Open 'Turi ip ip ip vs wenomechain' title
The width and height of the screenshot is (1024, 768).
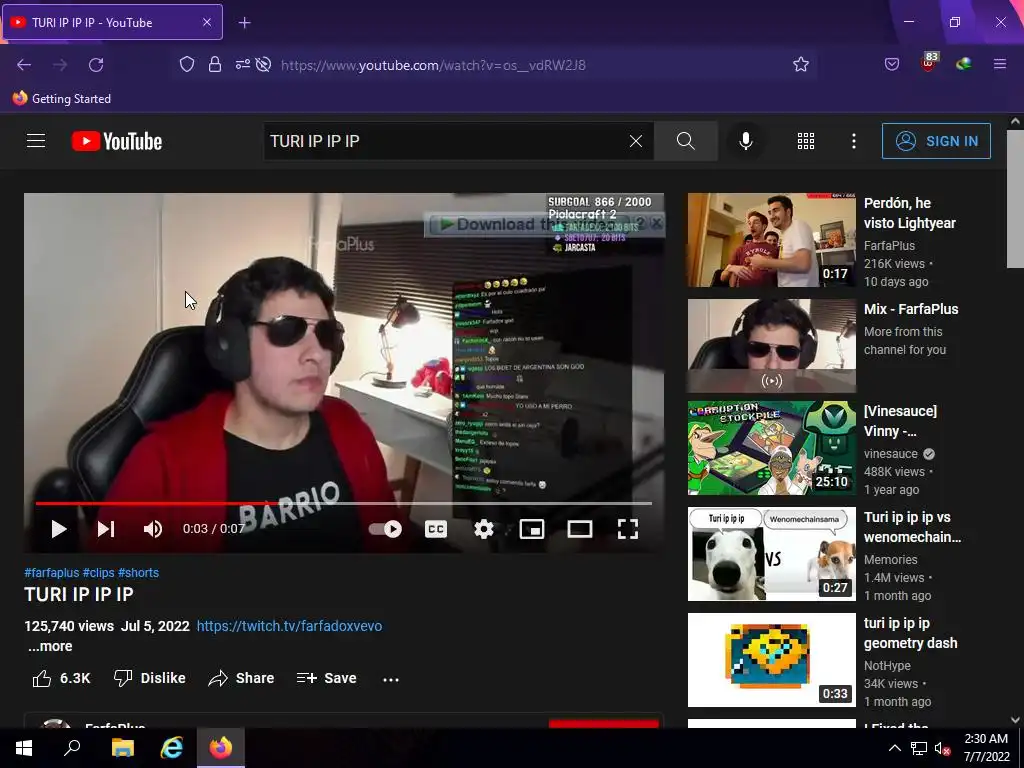pos(912,527)
